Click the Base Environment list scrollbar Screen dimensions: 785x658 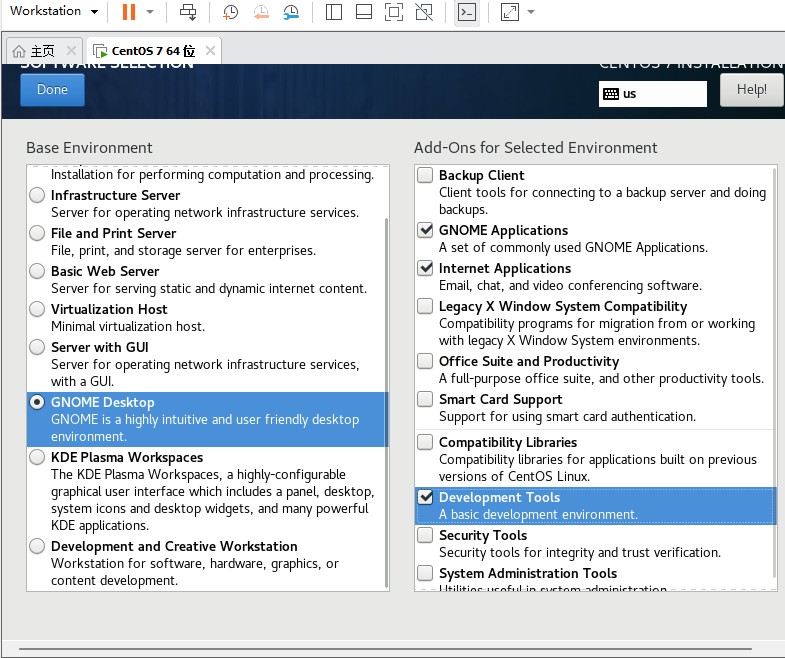[386, 403]
